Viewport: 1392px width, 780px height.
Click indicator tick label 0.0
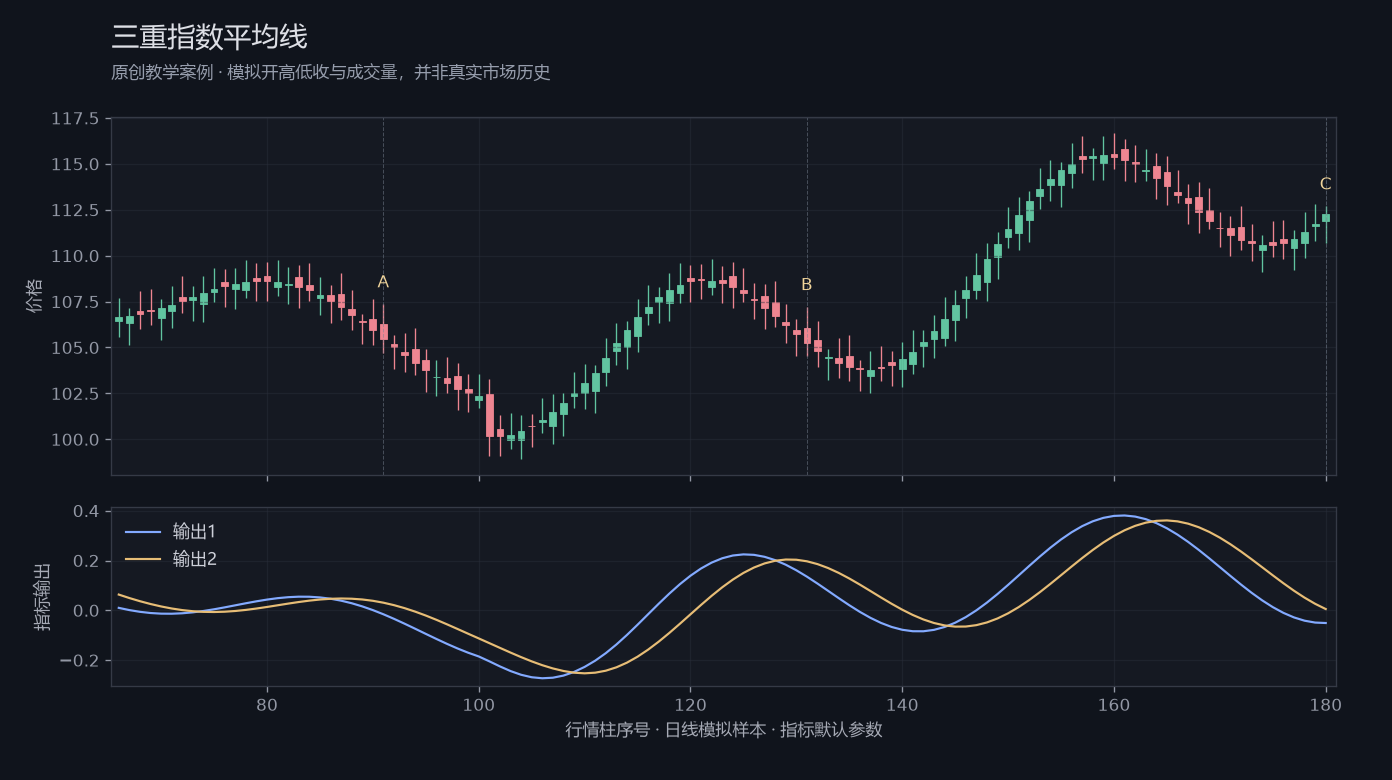click(87, 611)
